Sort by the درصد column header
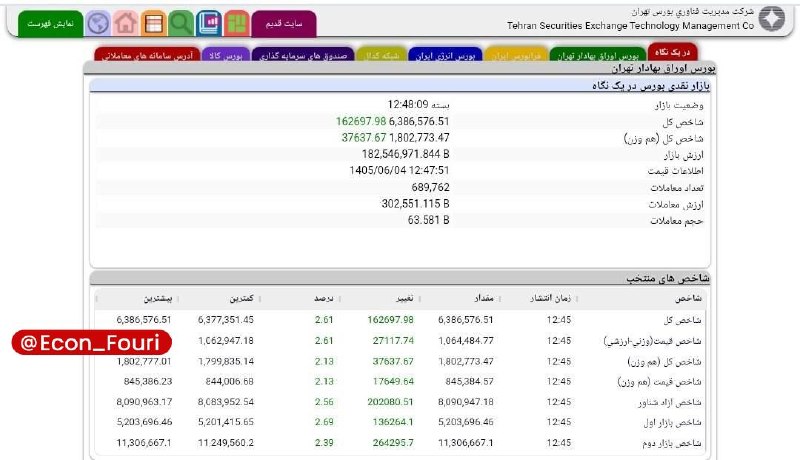 (323, 298)
